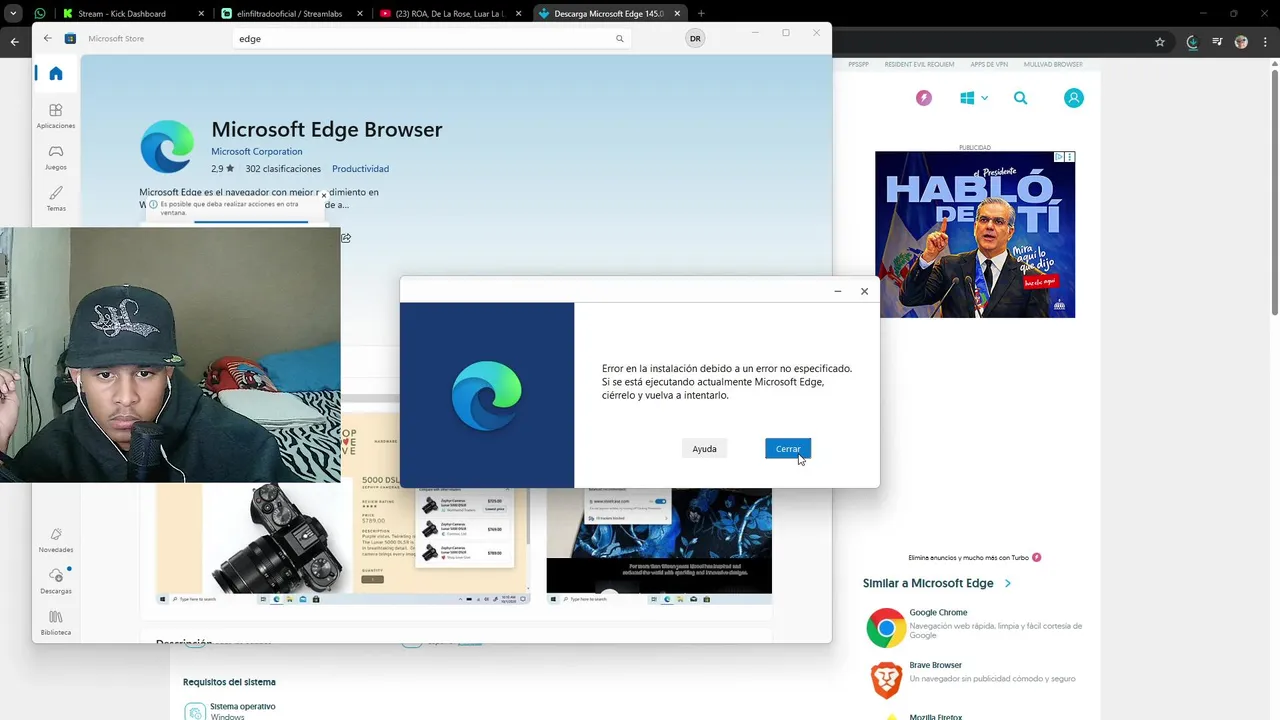The width and height of the screenshot is (1280, 720).
Task: Open the APPS DE VPN bookmark
Action: click(x=989, y=64)
